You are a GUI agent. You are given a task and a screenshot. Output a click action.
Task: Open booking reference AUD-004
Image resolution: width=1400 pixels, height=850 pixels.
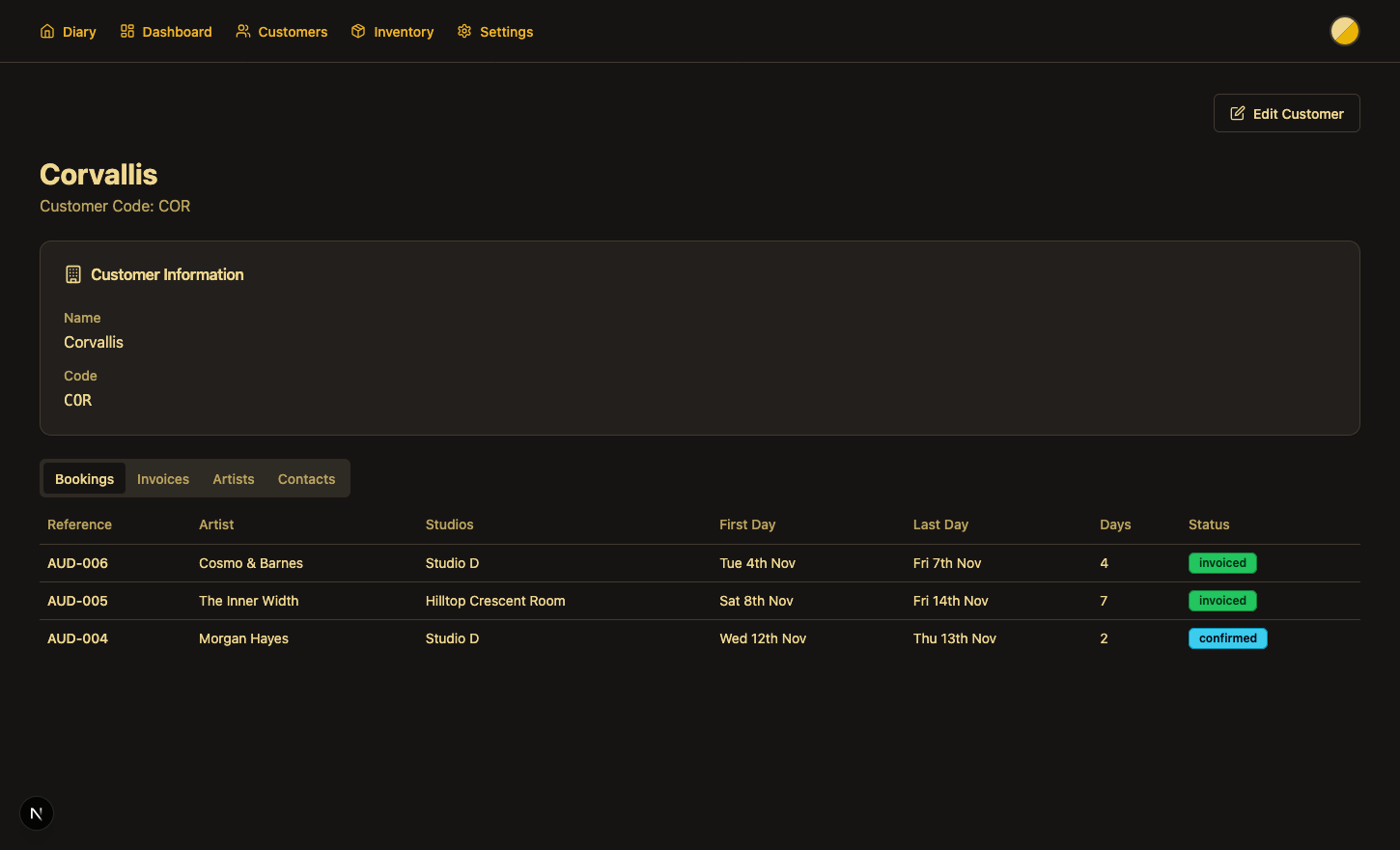point(77,638)
